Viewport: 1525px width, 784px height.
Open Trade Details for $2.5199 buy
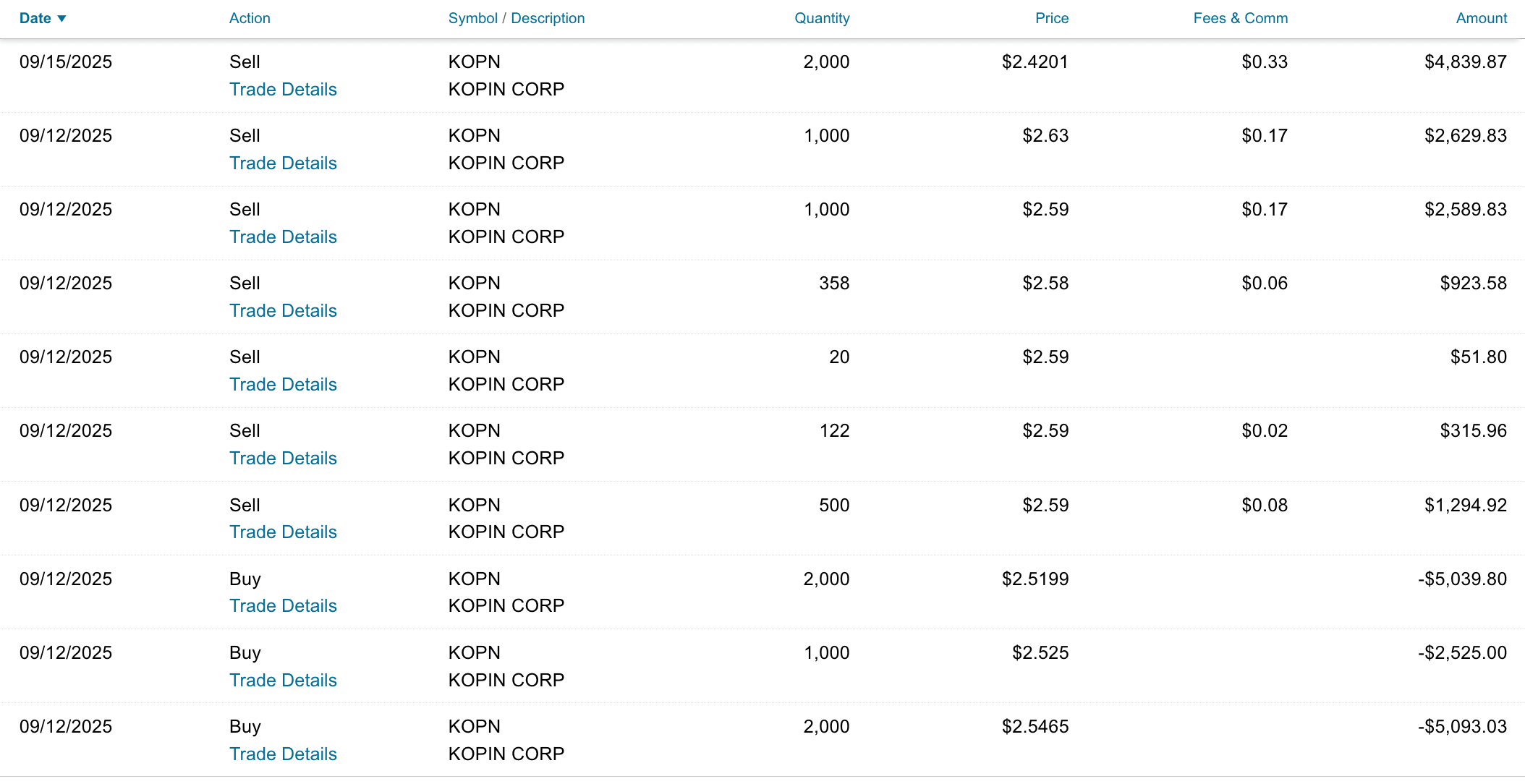(283, 606)
